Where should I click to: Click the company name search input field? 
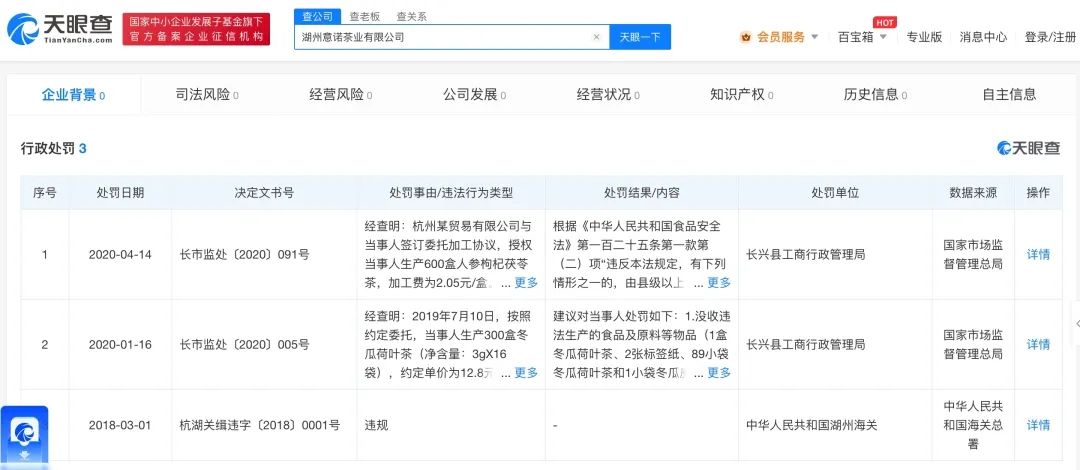coord(440,37)
